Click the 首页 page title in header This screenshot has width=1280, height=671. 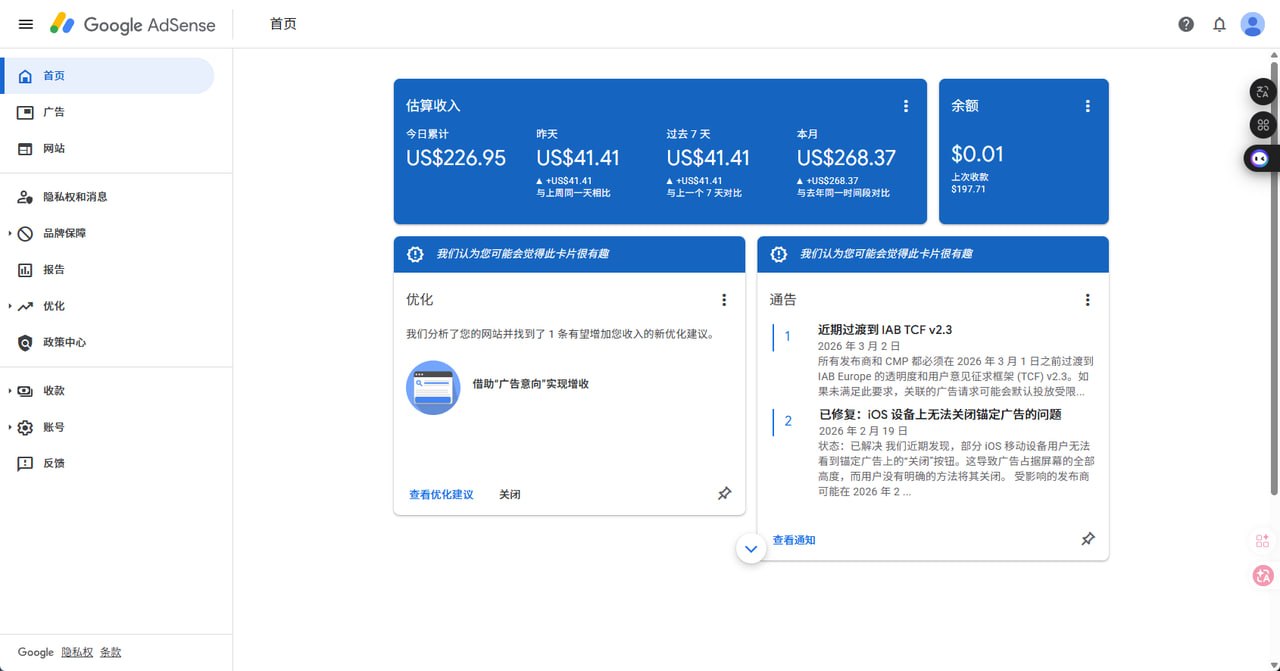click(x=283, y=24)
